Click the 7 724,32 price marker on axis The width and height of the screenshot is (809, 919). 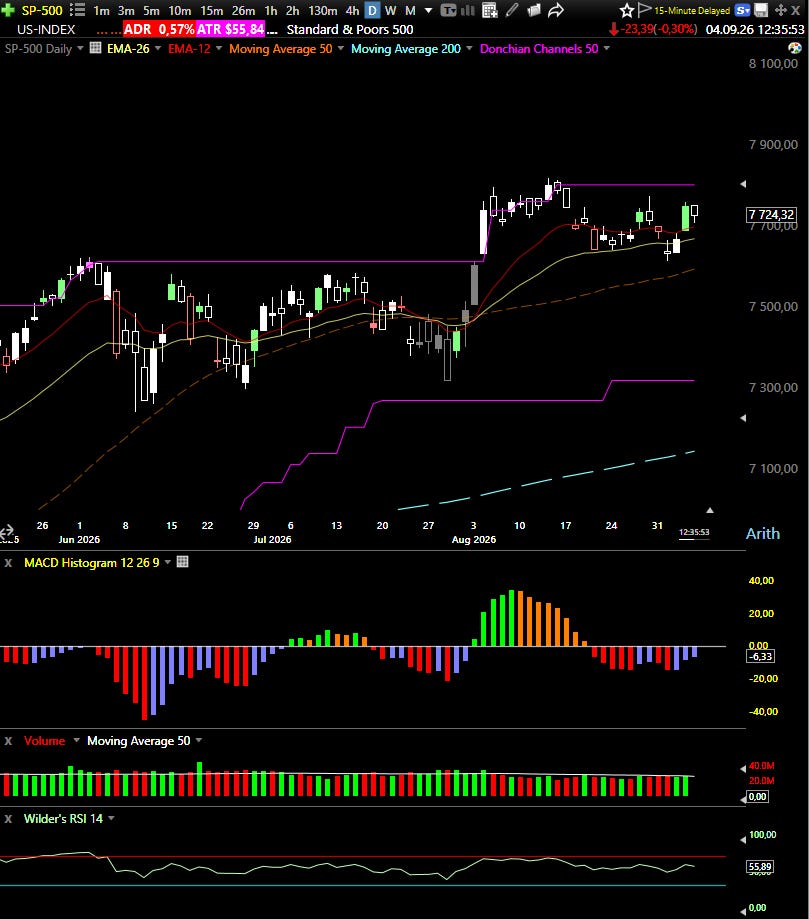pyautogui.click(x=771, y=215)
